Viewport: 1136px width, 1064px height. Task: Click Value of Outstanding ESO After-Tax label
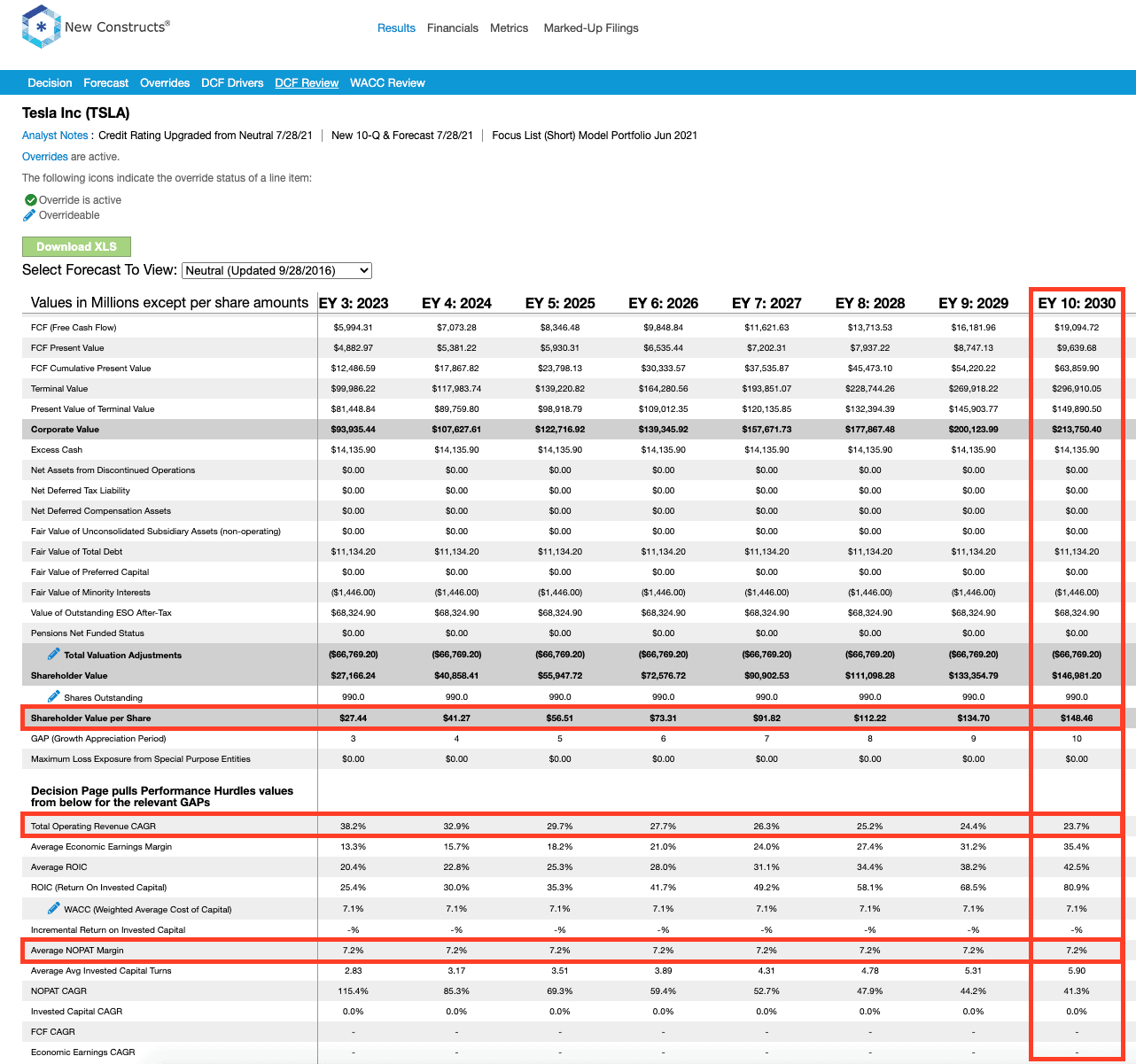tap(101, 613)
